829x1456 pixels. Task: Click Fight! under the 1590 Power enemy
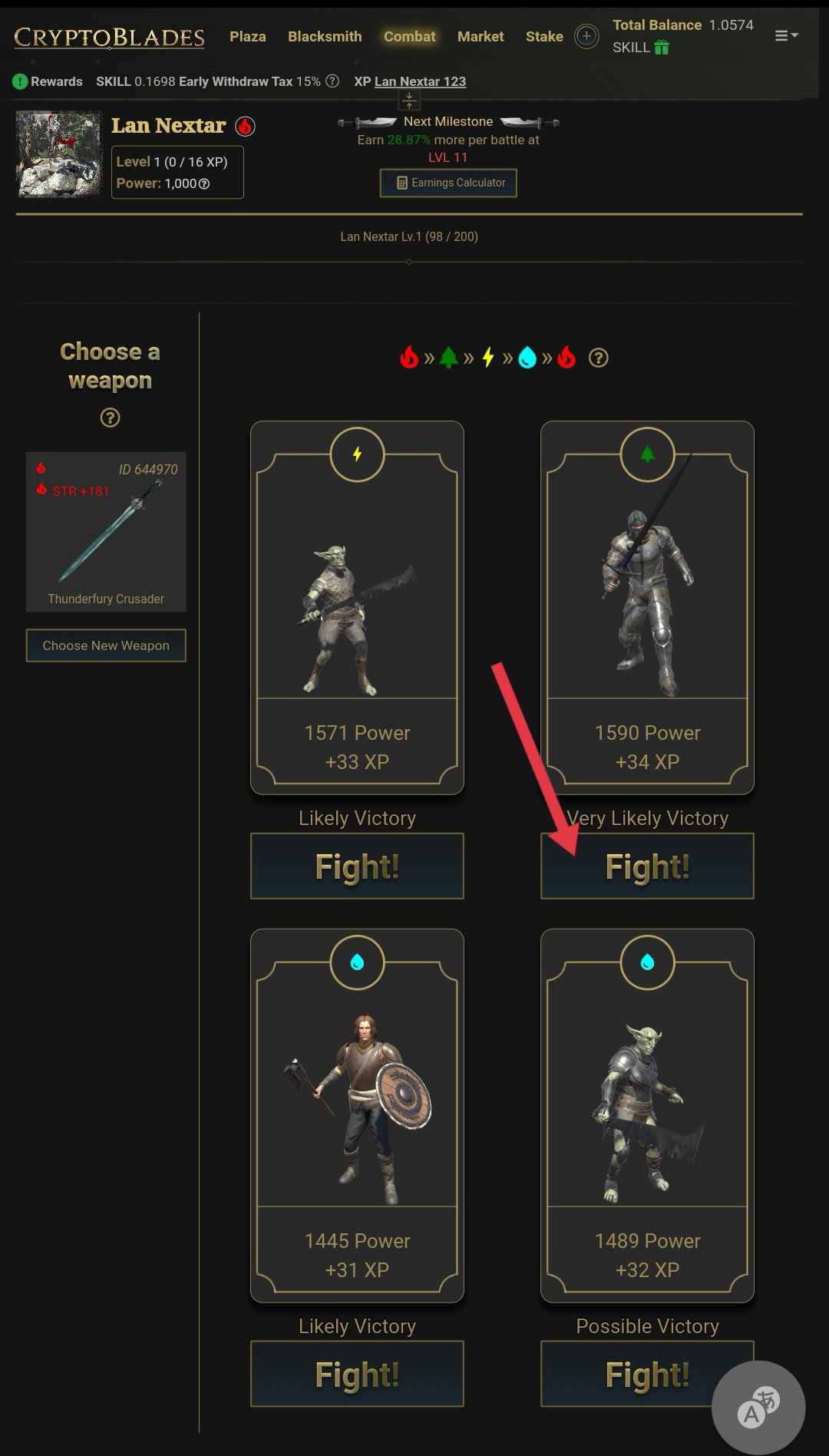647,867
